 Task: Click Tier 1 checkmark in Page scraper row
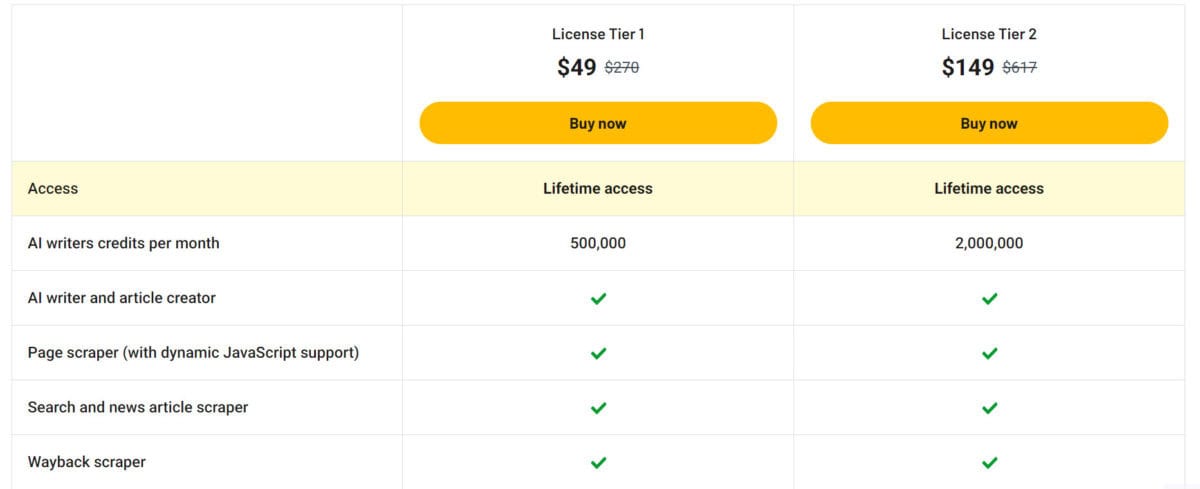(598, 353)
